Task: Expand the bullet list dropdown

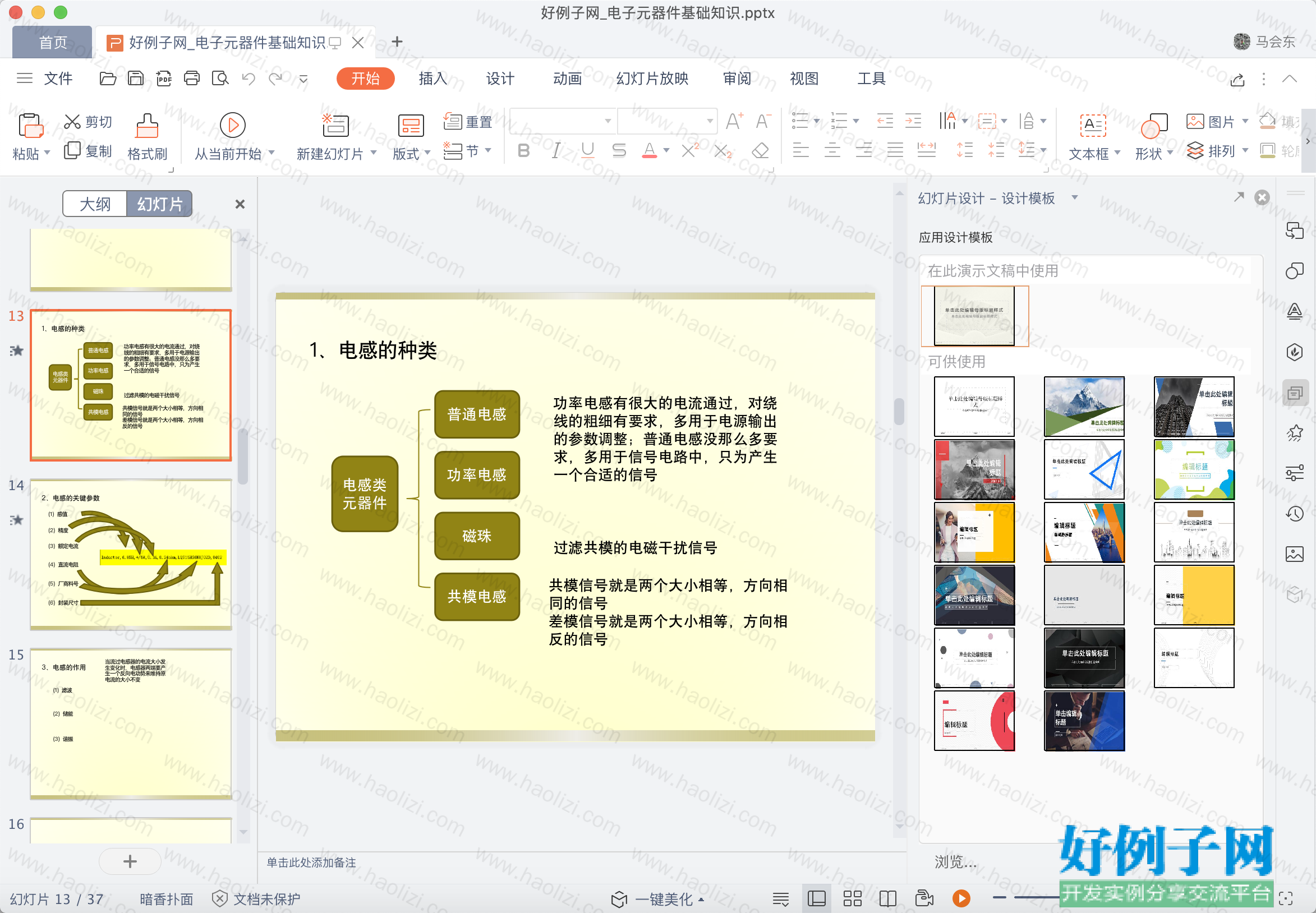Action: [817, 121]
